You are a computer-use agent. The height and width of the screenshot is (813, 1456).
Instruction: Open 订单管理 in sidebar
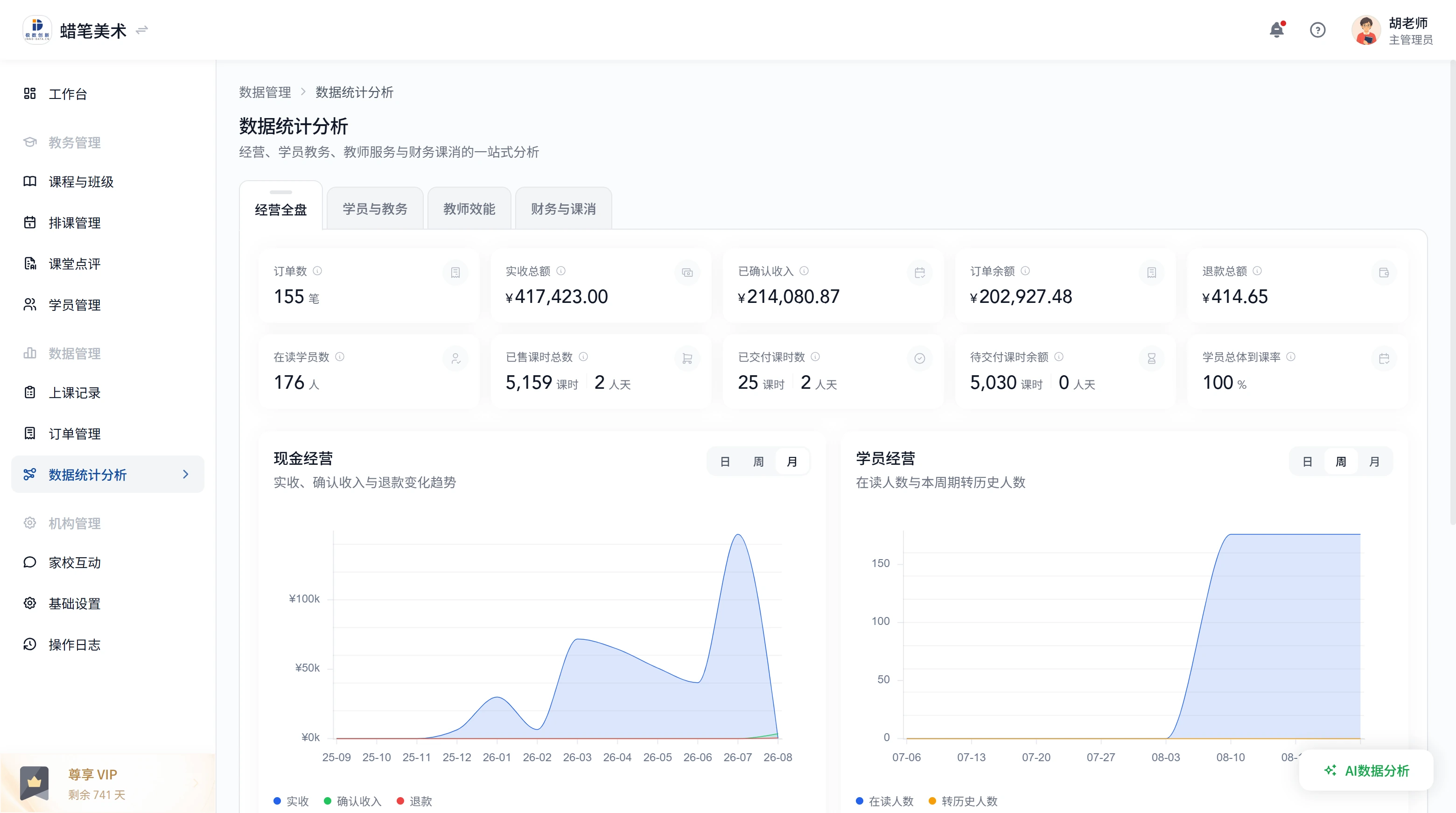coord(107,434)
